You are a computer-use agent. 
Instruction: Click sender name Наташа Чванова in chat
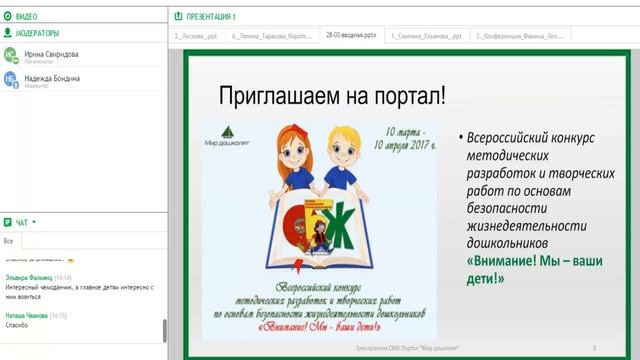[27, 316]
